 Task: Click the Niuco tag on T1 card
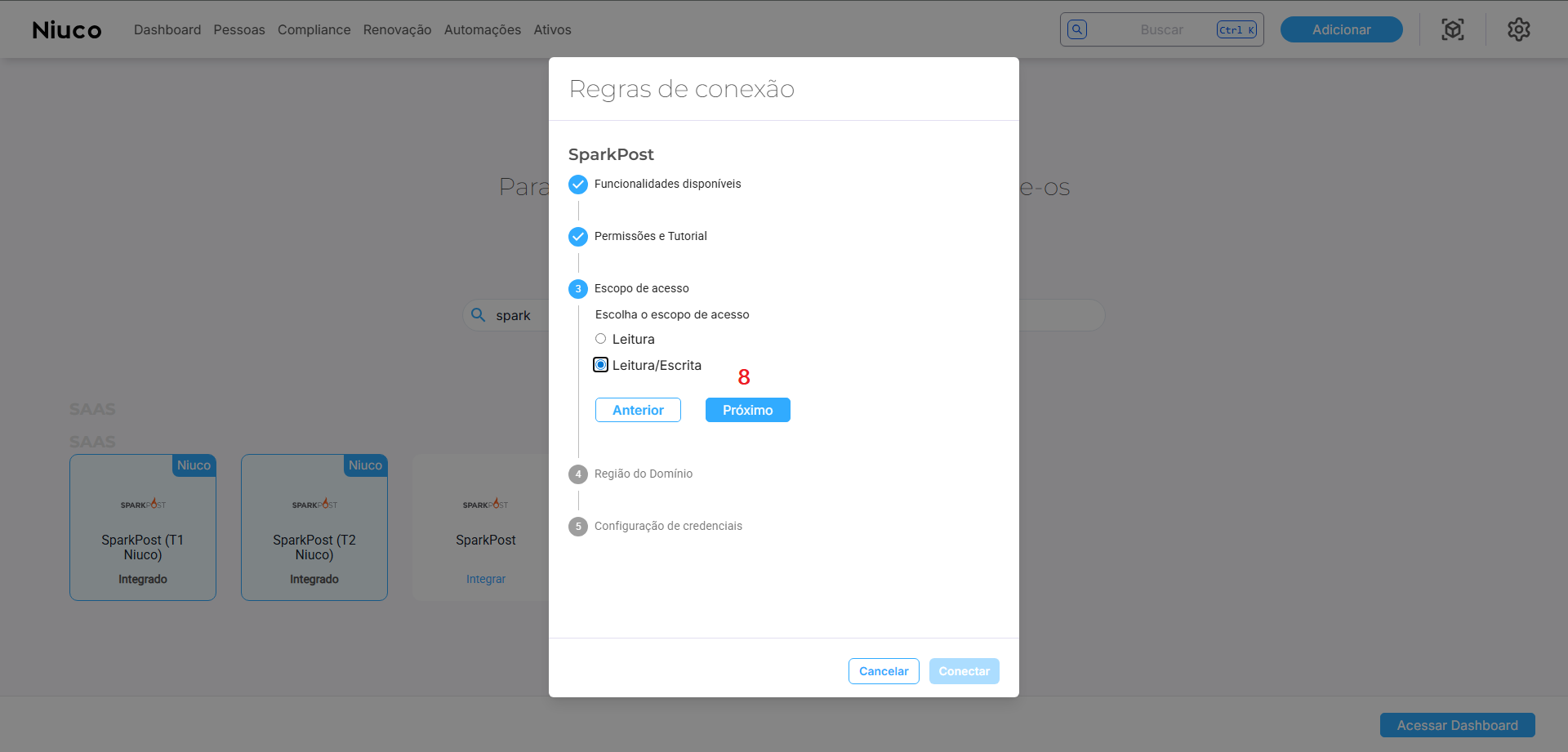[x=194, y=465]
